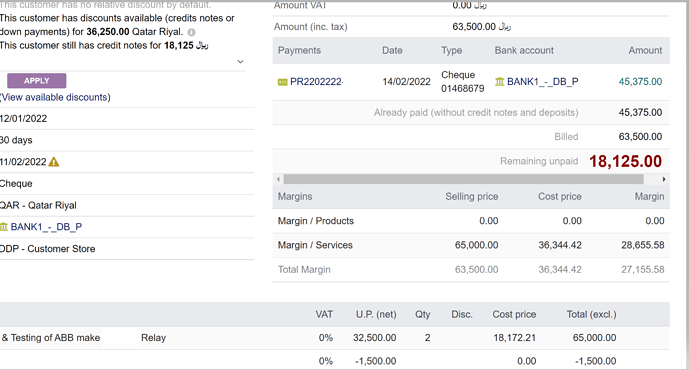Click the purple APPLY button
689x370 pixels.
click(x=36, y=81)
